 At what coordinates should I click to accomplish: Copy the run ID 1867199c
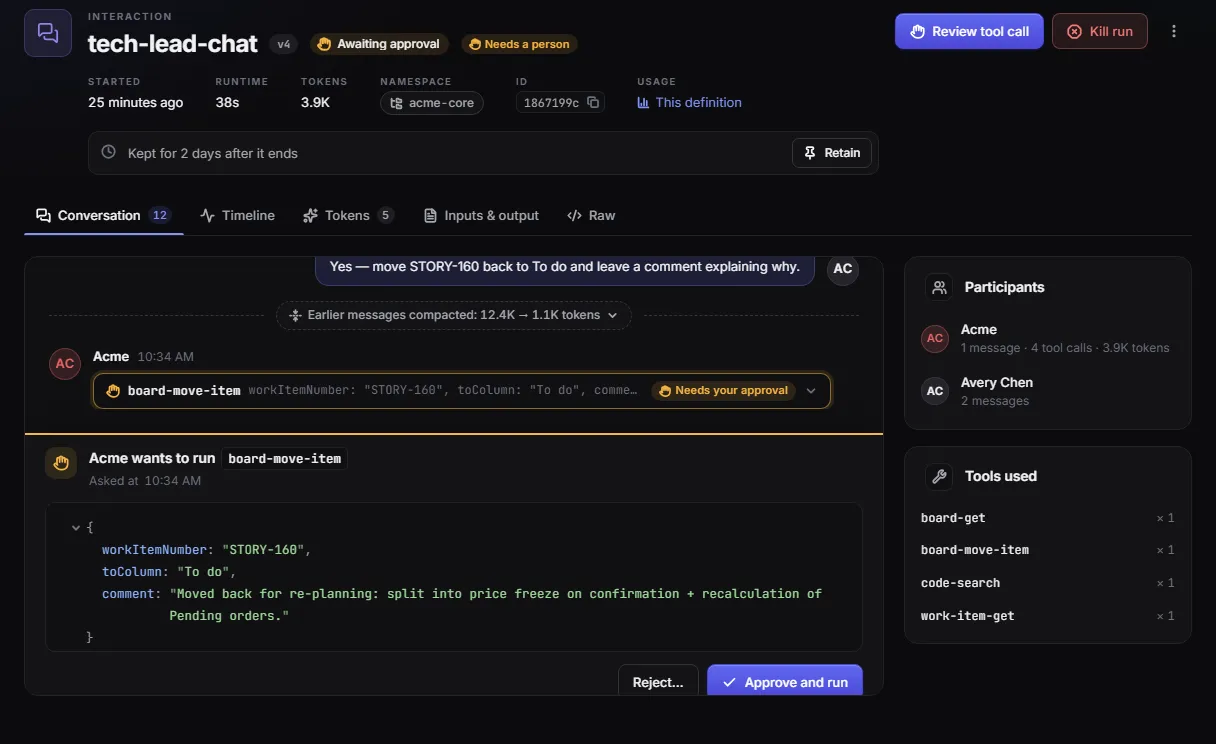pos(593,103)
